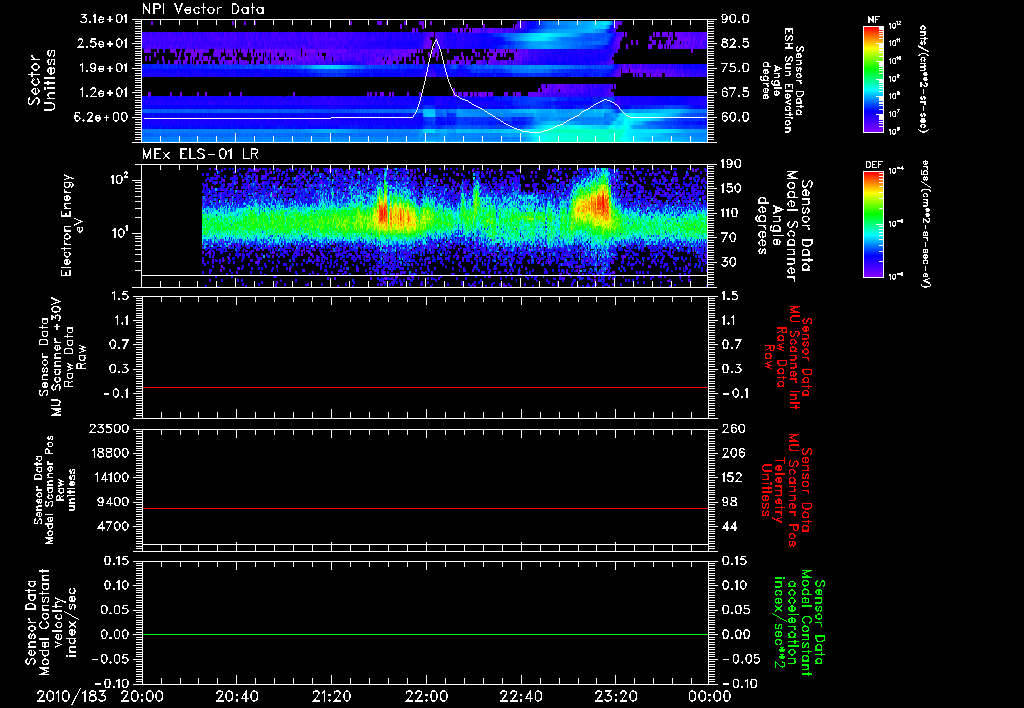Click the '22:00' time axis tick label

tap(426, 696)
